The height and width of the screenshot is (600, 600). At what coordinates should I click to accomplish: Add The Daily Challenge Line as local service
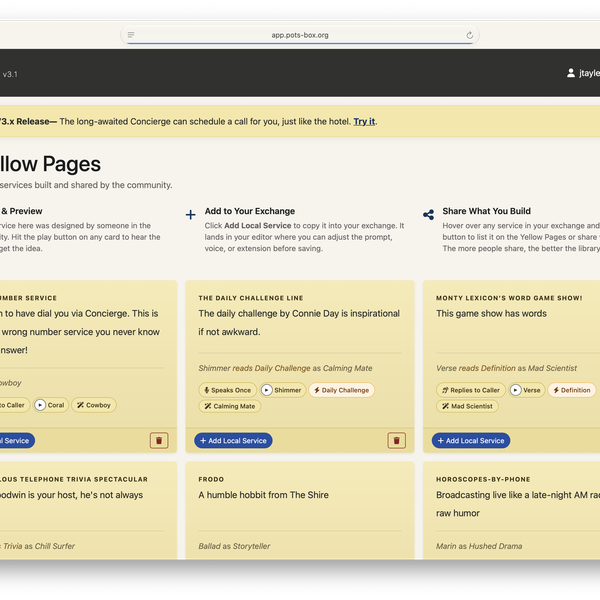[x=233, y=440]
